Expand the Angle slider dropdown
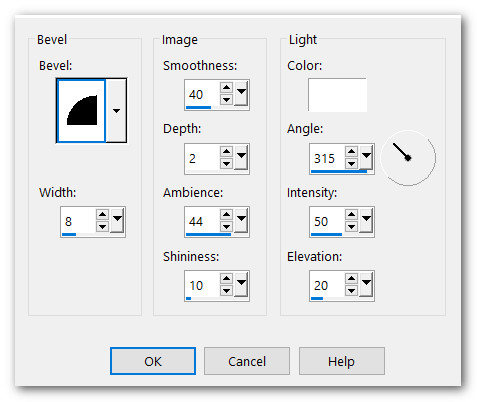This screenshot has width=477, height=402. [366, 156]
